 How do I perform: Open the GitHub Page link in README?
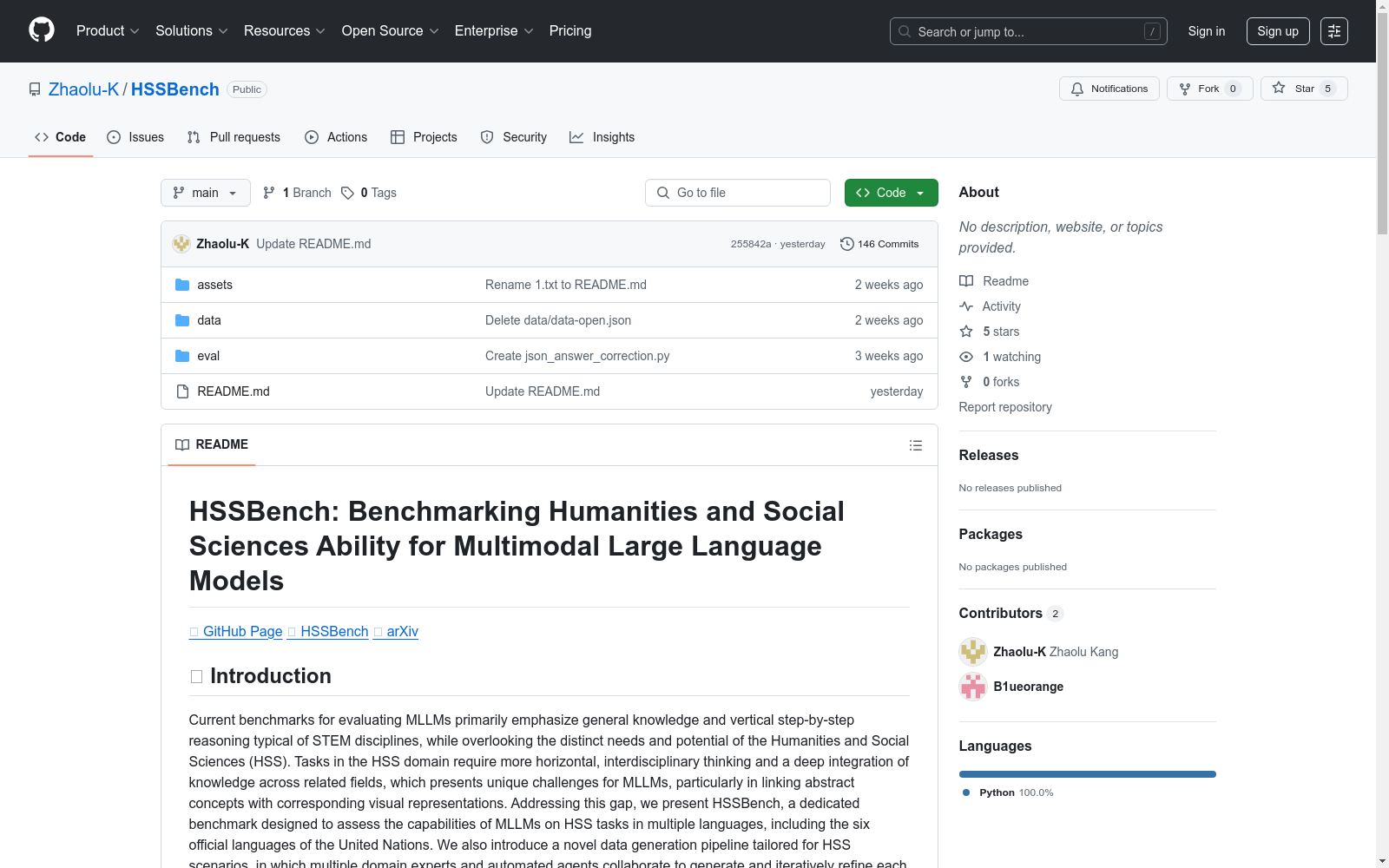tap(236, 631)
